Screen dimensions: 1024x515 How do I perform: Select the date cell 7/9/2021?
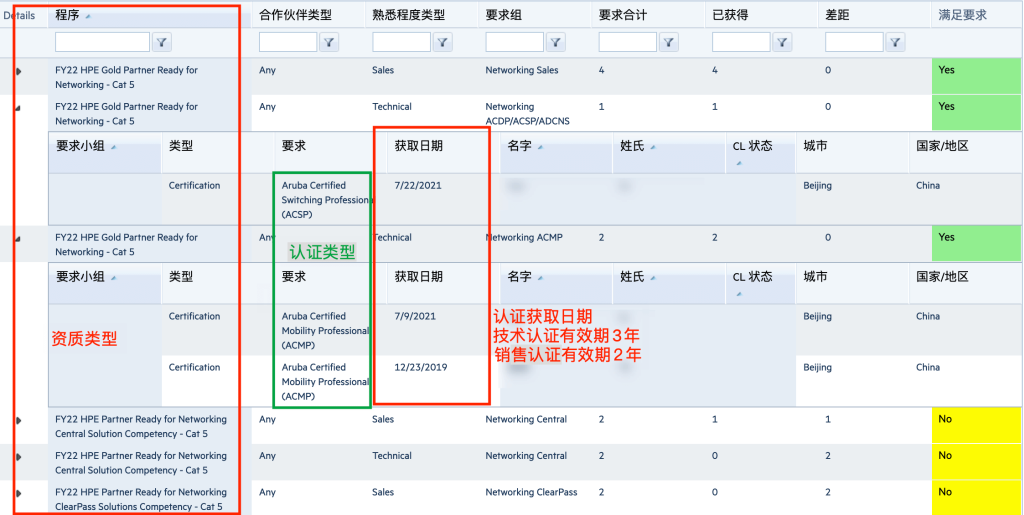click(415, 316)
